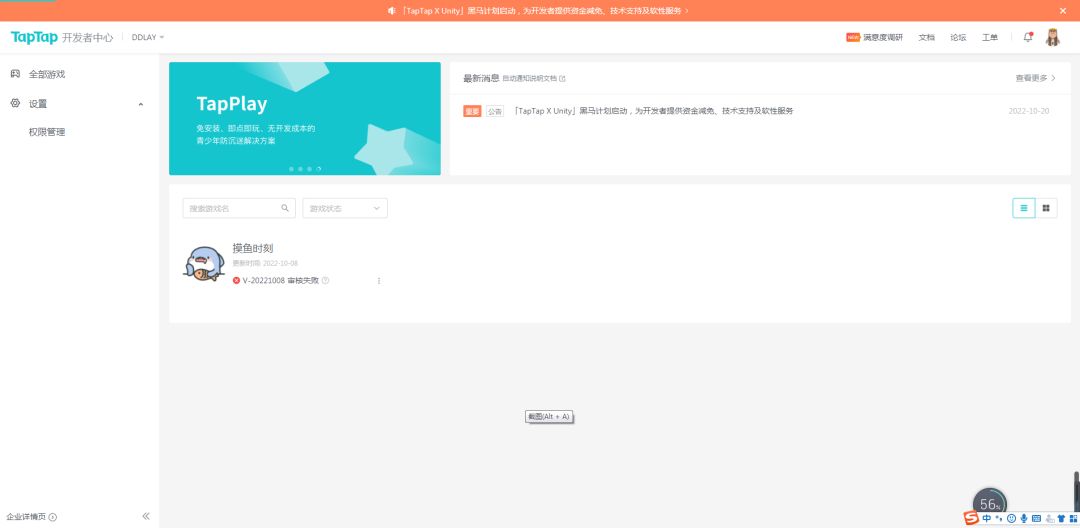
Task: Open the 论坛 forum menu item
Action: tap(958, 37)
